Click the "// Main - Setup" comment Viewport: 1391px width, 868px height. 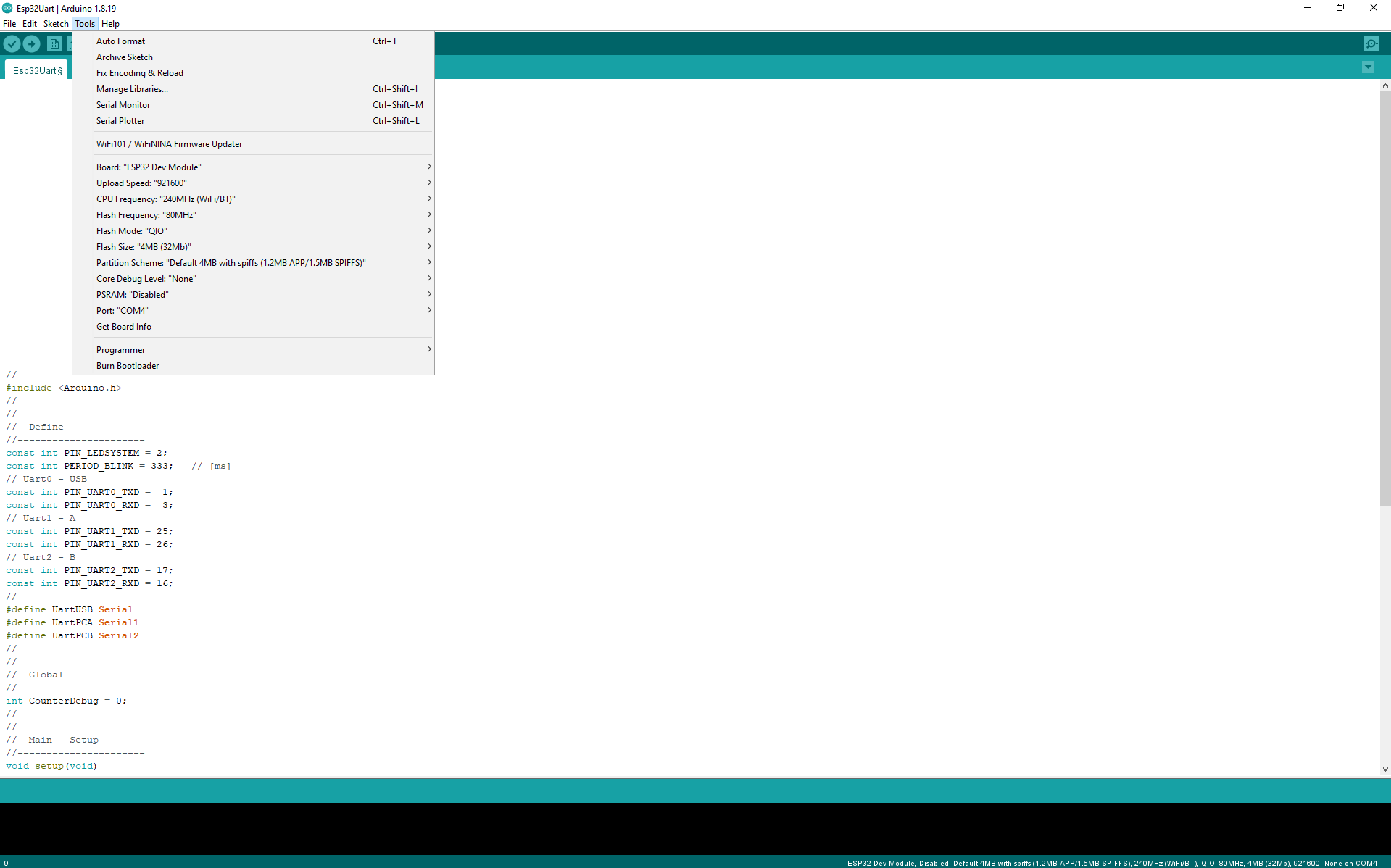52,740
